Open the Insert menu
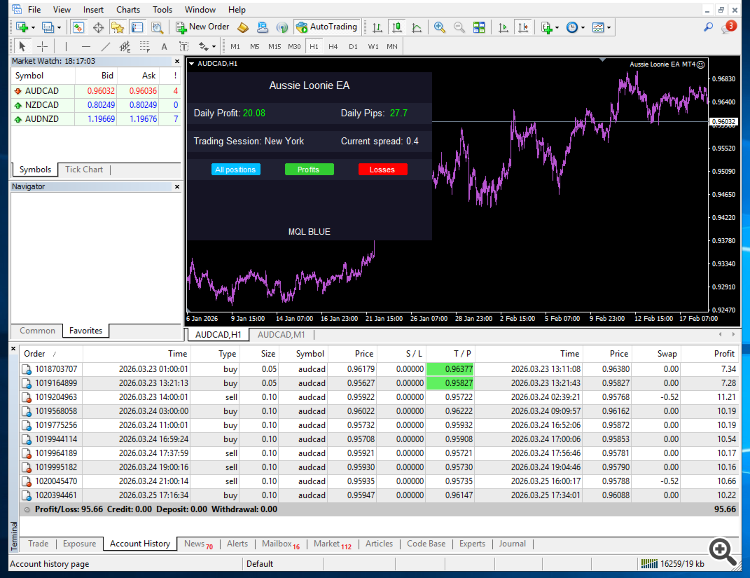This screenshot has height=578, width=750. (x=93, y=10)
